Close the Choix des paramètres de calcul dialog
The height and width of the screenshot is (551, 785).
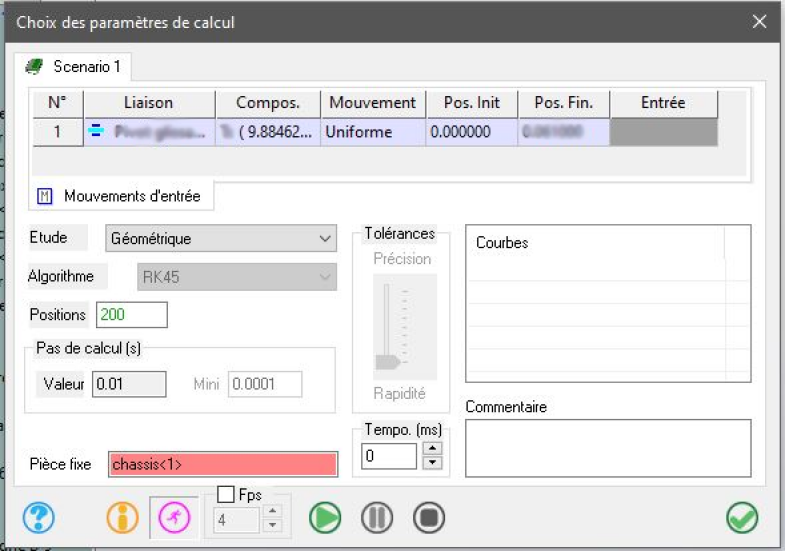click(x=759, y=22)
